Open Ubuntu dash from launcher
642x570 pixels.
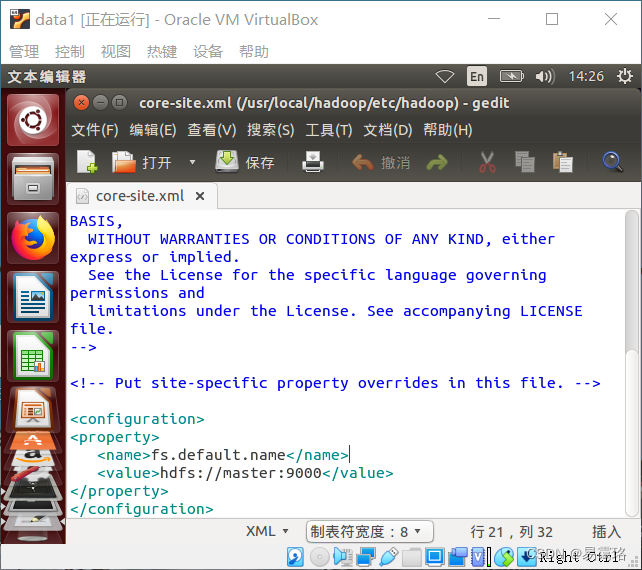click(33, 120)
